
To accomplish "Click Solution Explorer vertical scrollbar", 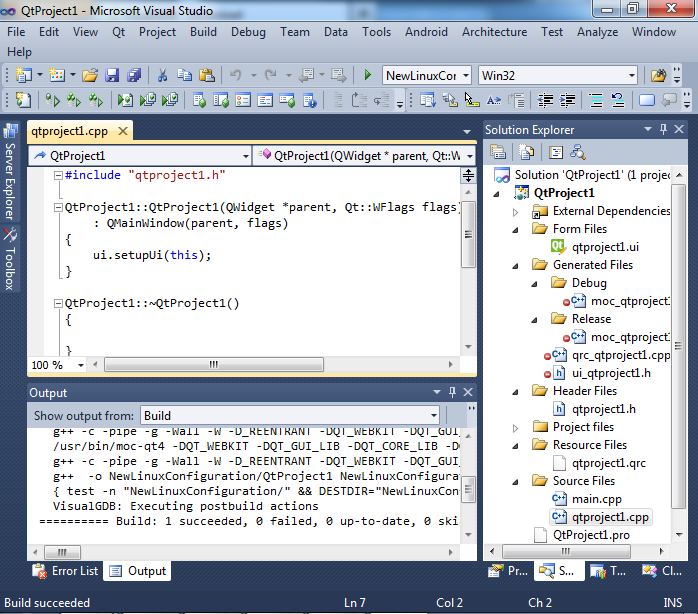I will (678, 347).
